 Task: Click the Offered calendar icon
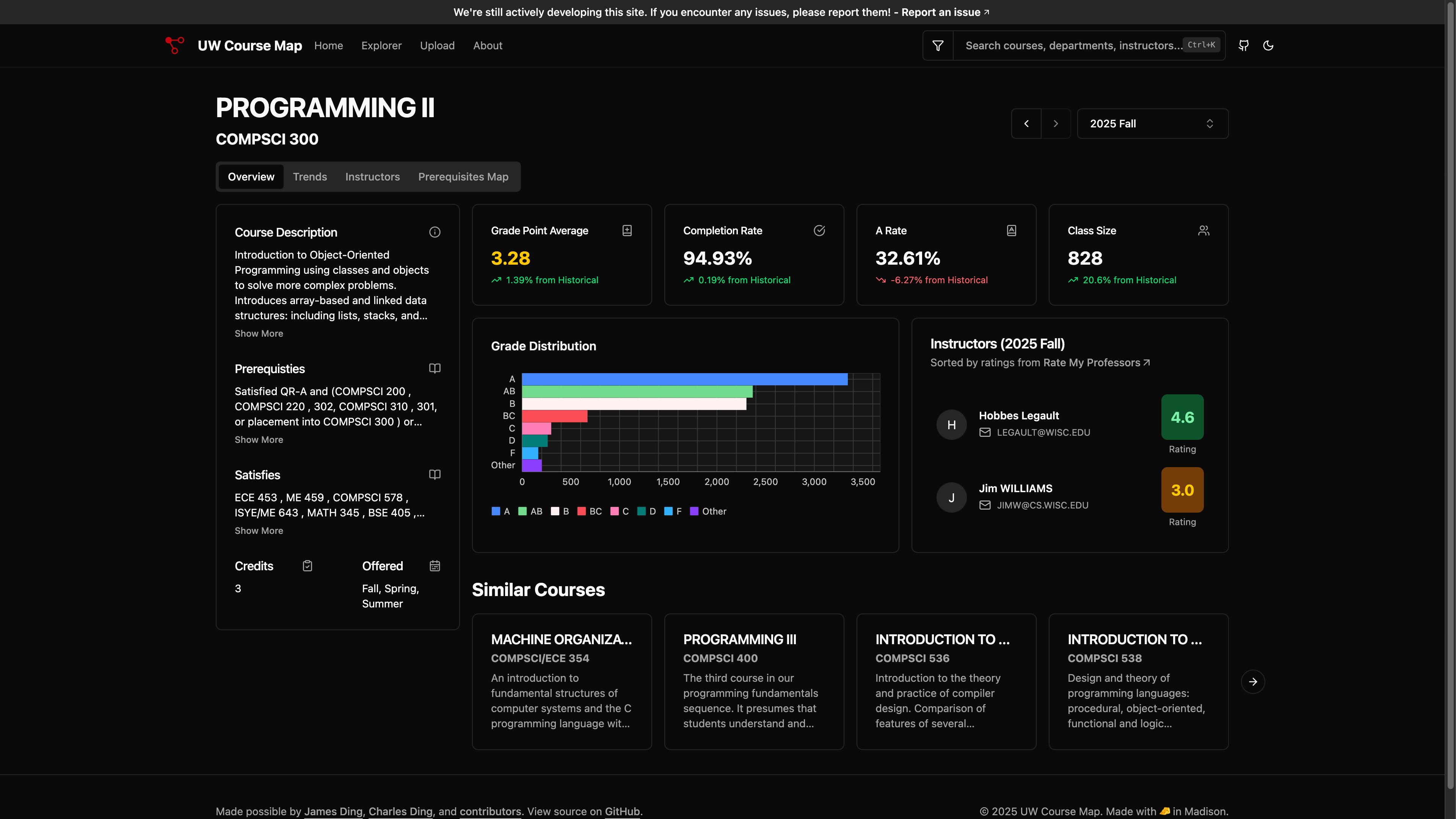click(x=435, y=566)
